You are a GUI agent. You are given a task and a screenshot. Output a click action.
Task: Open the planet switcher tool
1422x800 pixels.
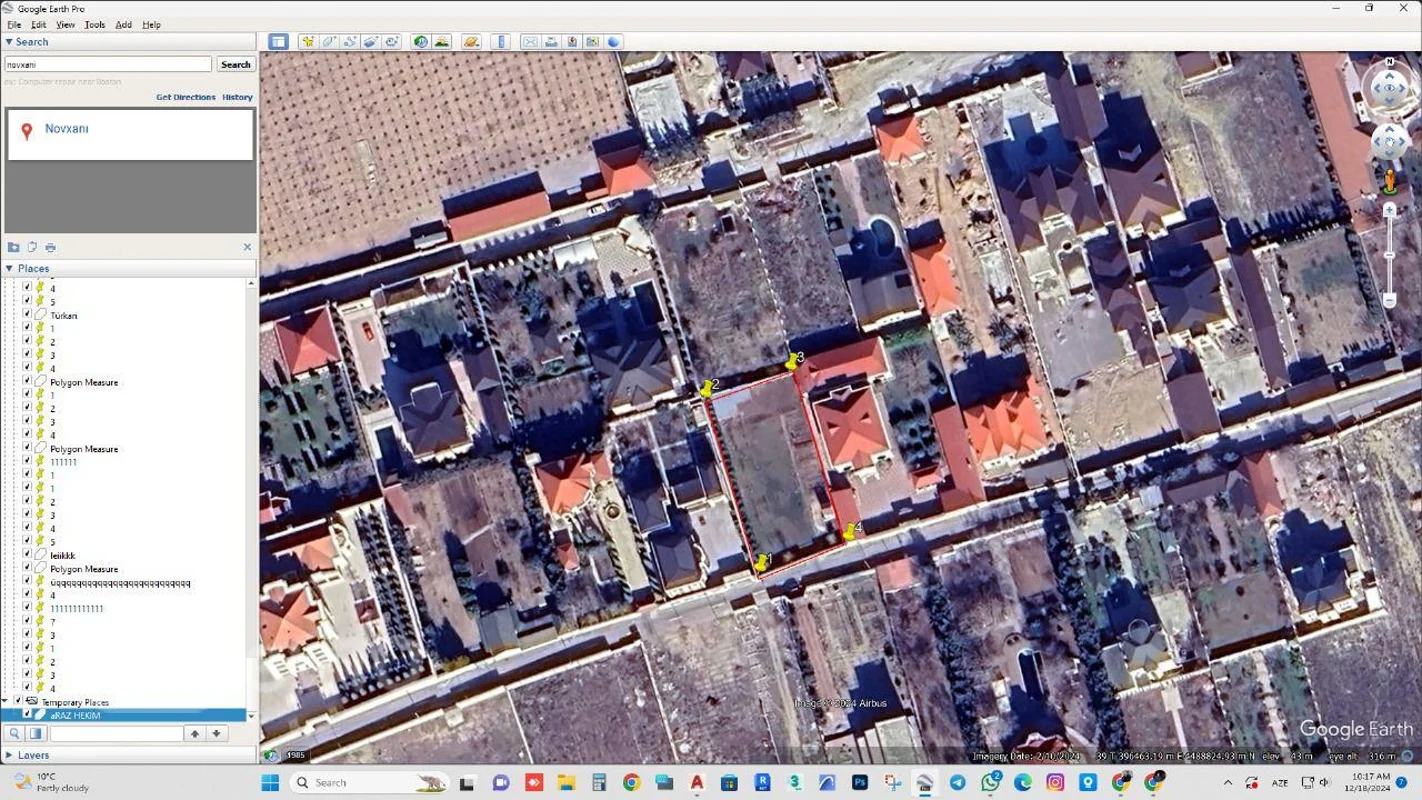[472, 42]
